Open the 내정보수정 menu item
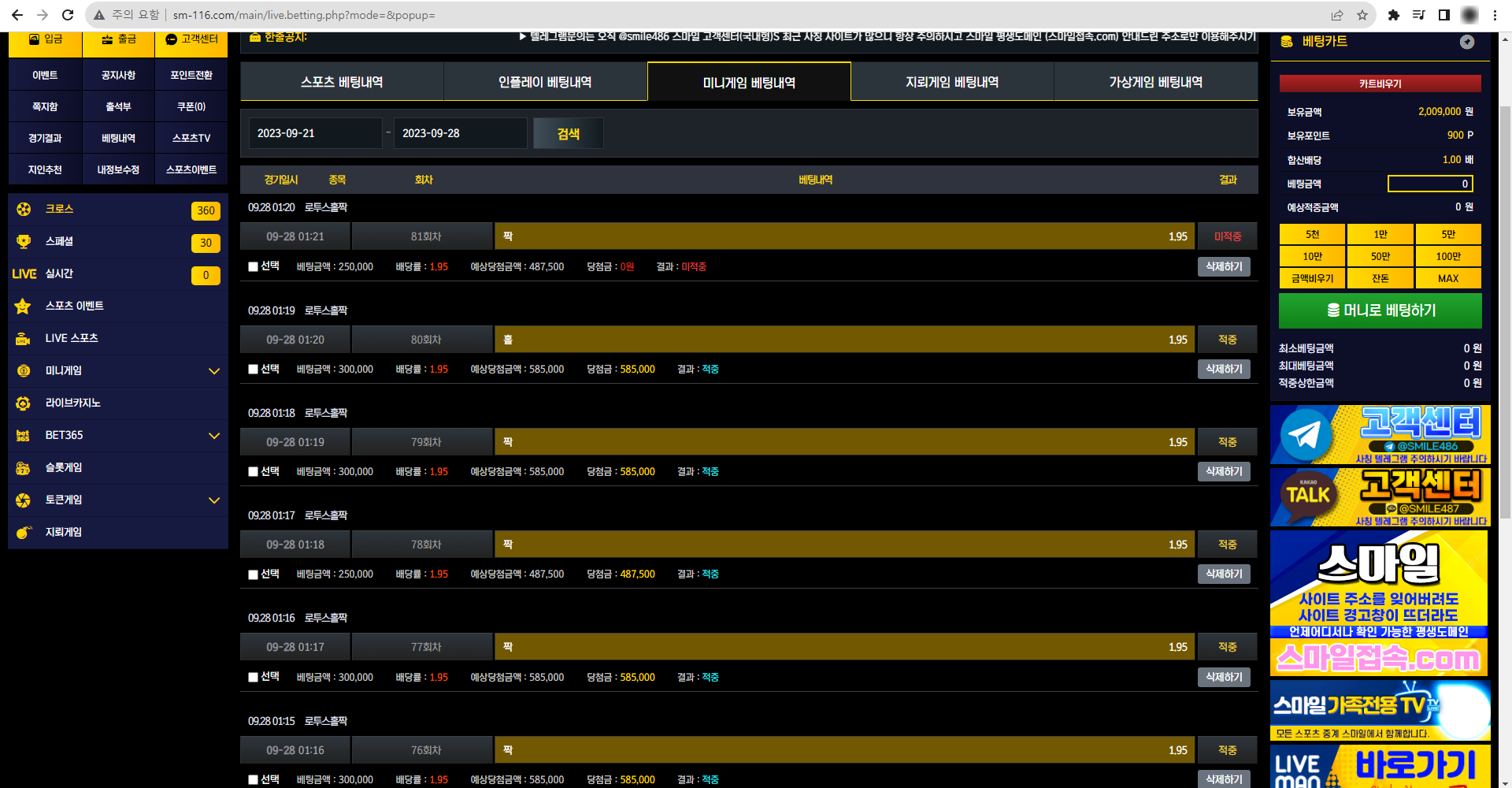This screenshot has height=788, width=1512. pyautogui.click(x=118, y=169)
